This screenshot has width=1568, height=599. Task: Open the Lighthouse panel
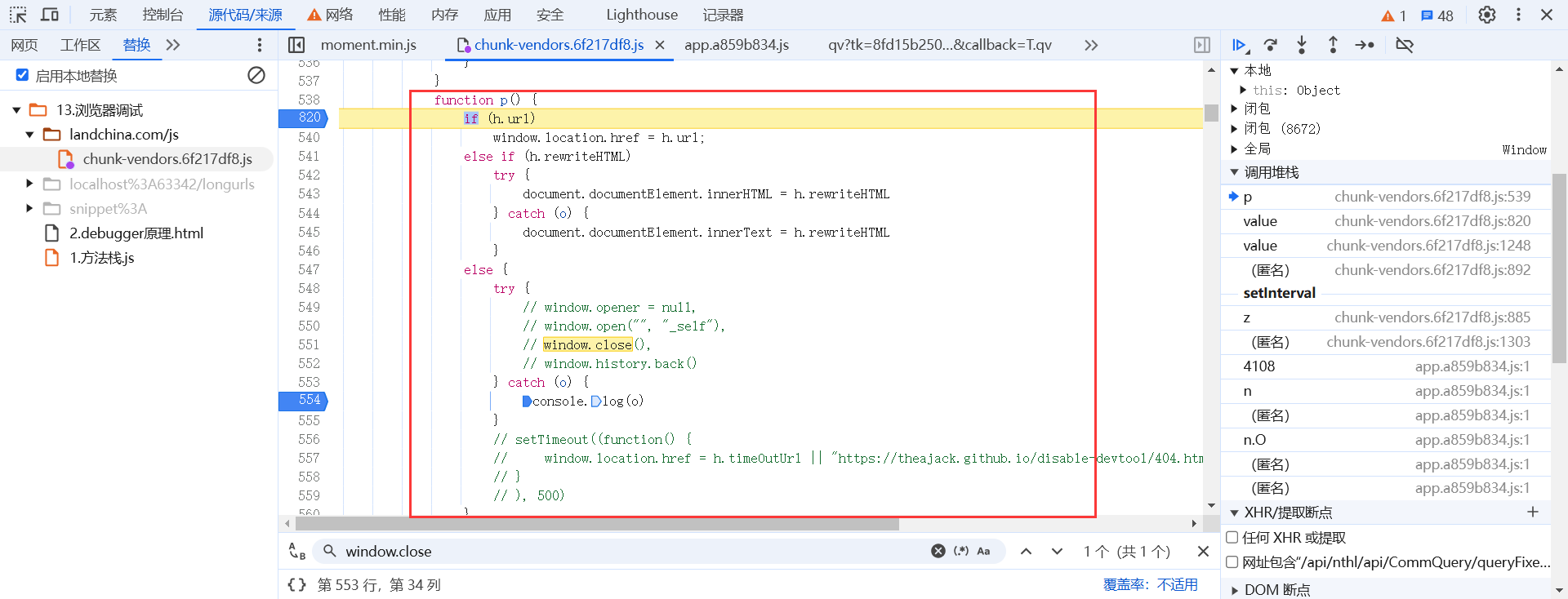pos(642,15)
